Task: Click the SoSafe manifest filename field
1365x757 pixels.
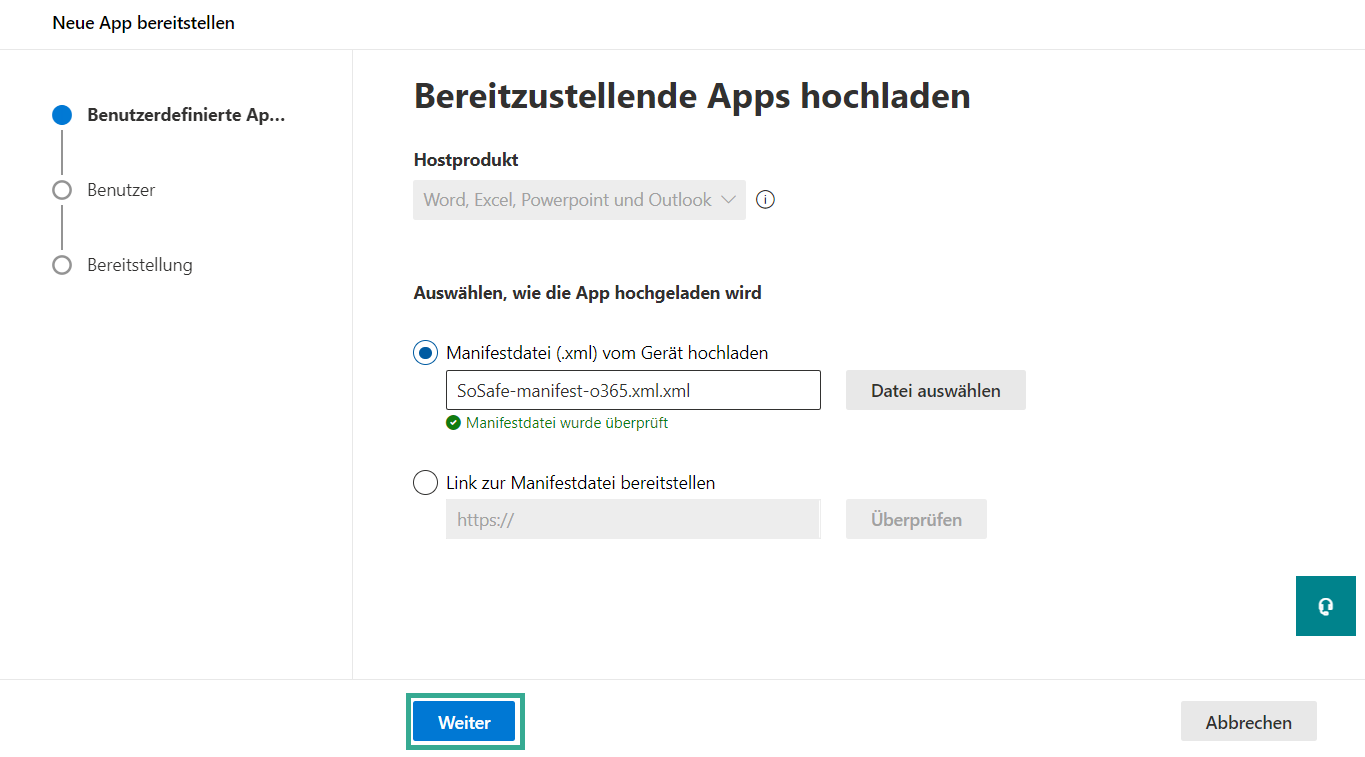Action: tap(632, 391)
